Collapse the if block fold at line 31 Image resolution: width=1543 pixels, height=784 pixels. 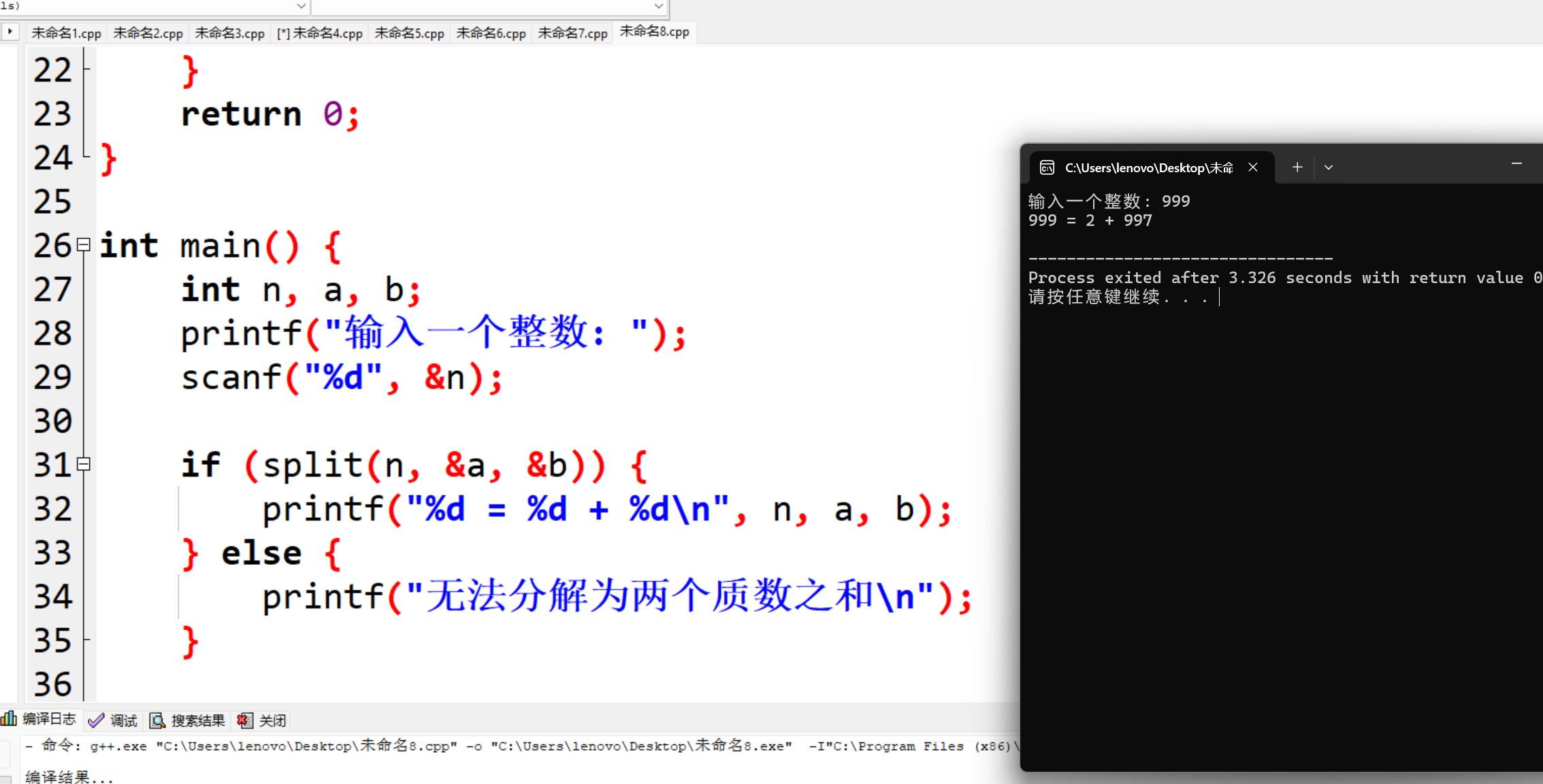pyautogui.click(x=84, y=464)
